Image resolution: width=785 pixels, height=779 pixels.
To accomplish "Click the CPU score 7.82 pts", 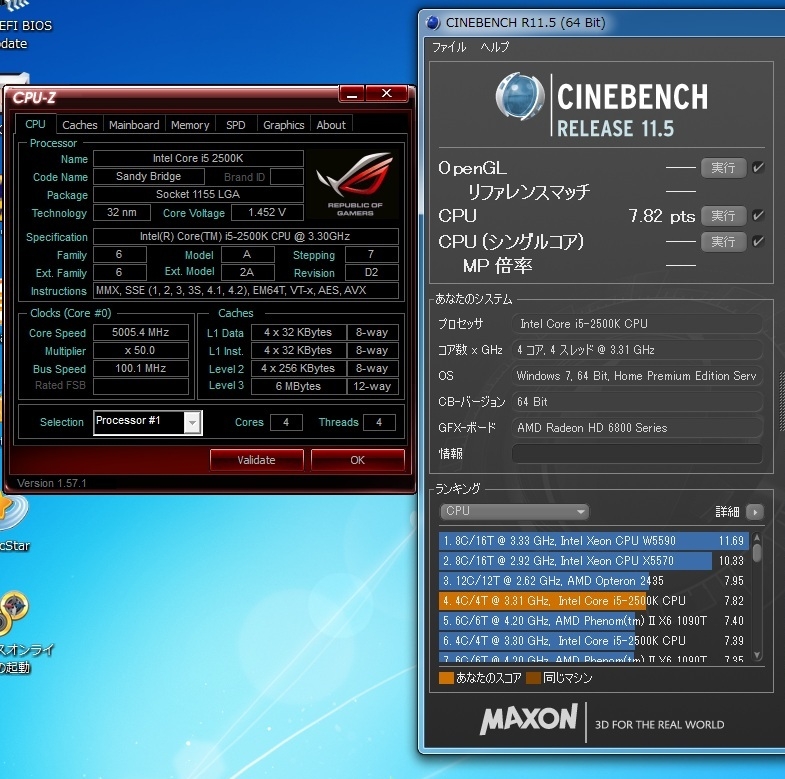I will 661,216.
